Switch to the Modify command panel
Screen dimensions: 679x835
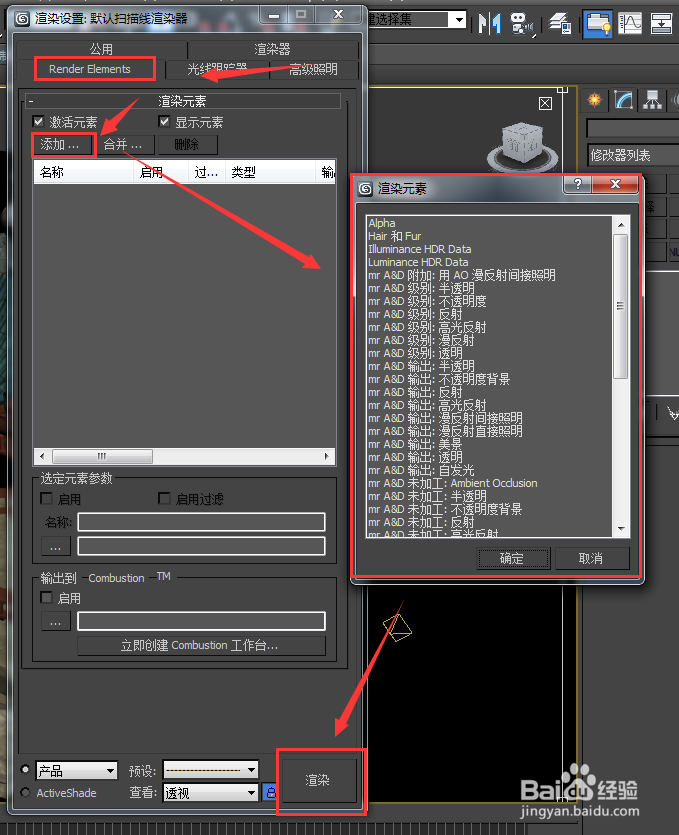(624, 100)
